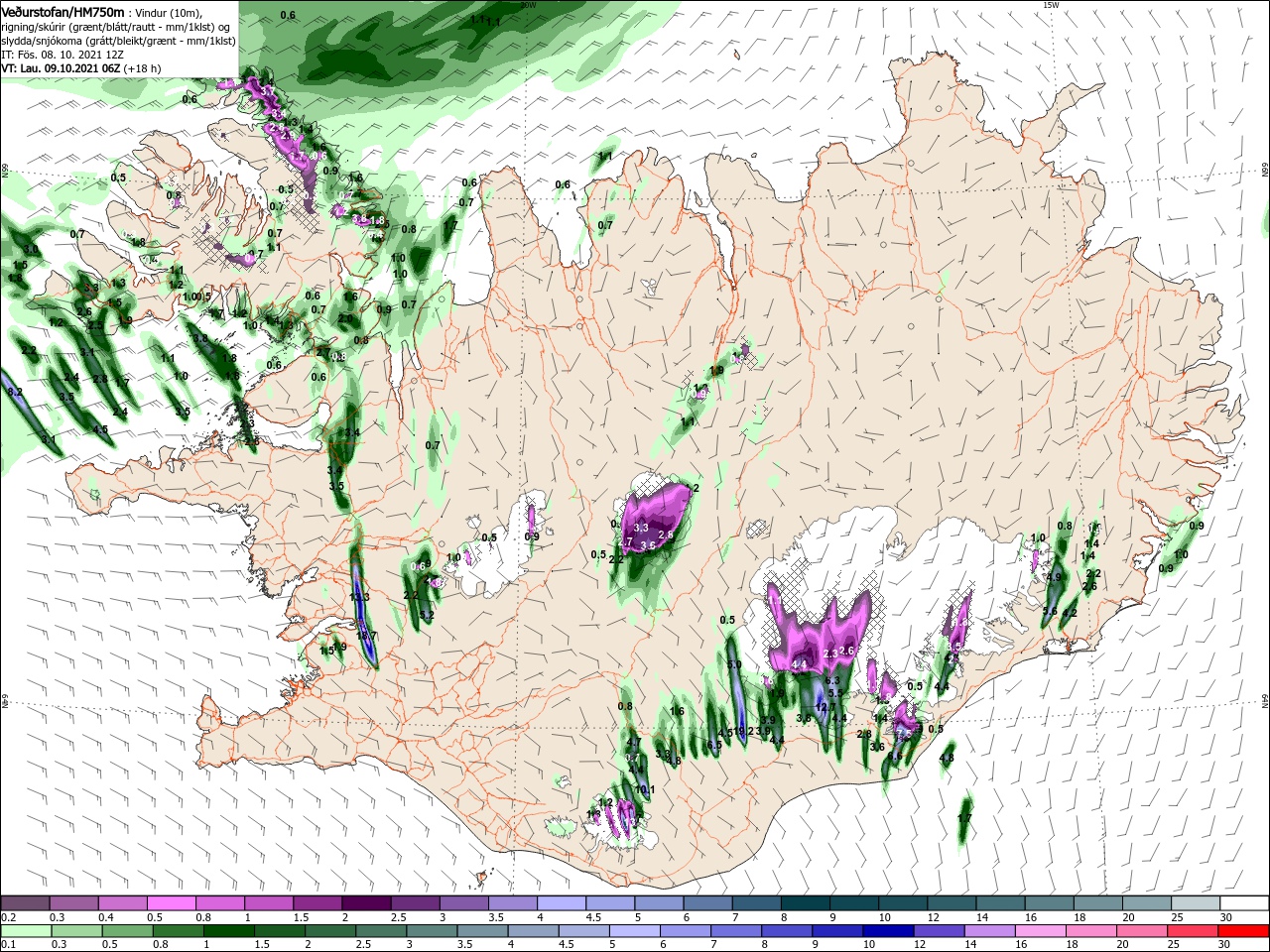Click the dark blue 10 swatch in lower legend
The image size is (1270, 952).
coord(886,931)
